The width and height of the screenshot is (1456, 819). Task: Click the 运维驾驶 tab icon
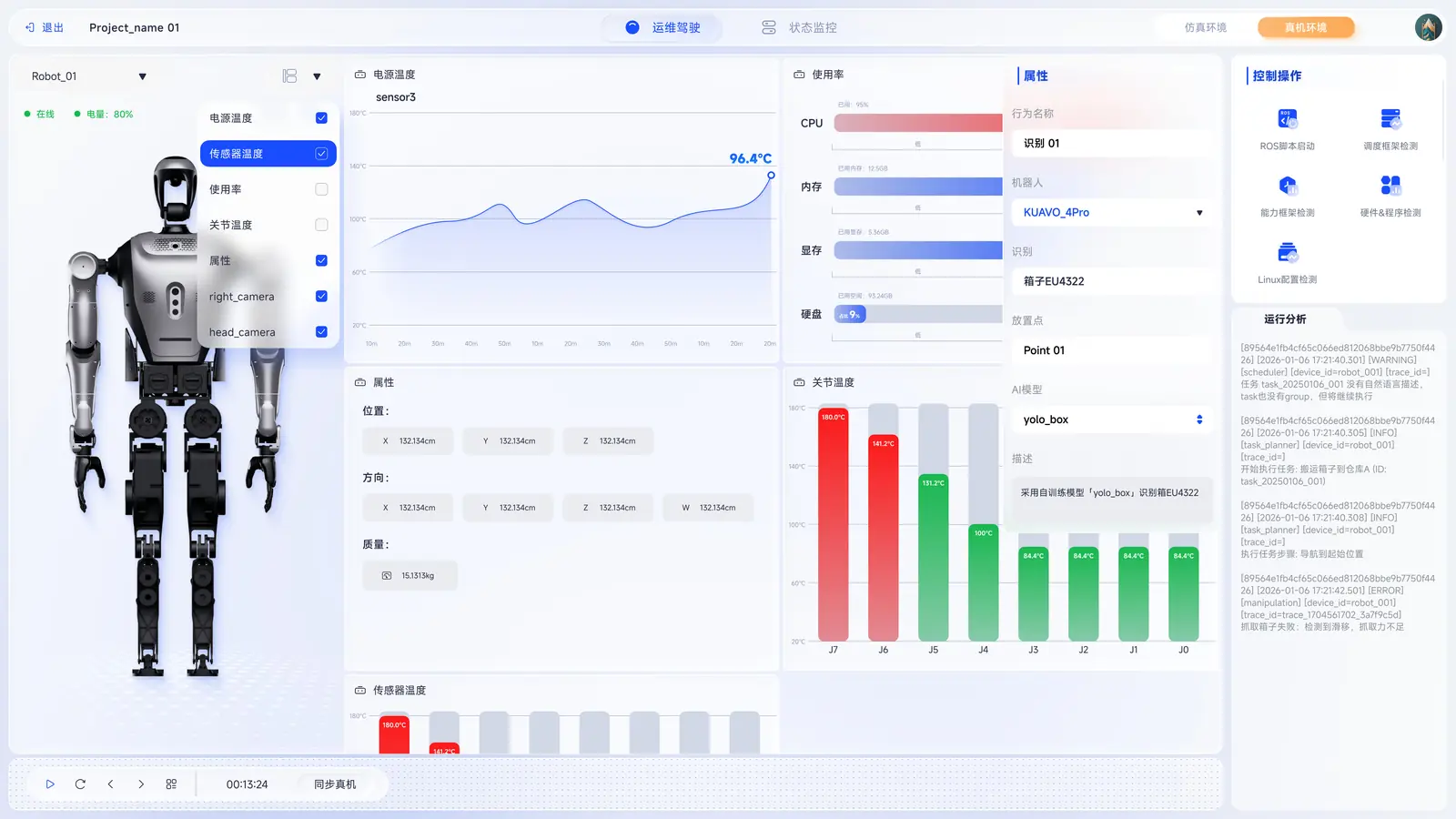tap(632, 27)
